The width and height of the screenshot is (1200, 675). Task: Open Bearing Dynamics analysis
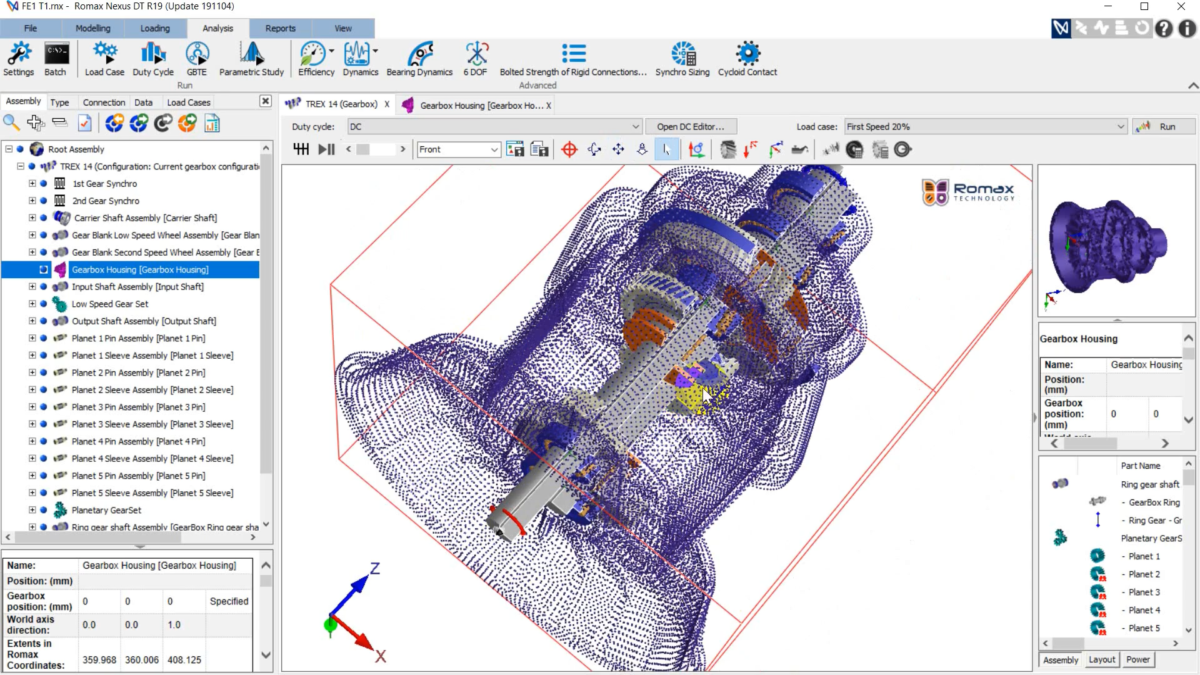coord(420,59)
